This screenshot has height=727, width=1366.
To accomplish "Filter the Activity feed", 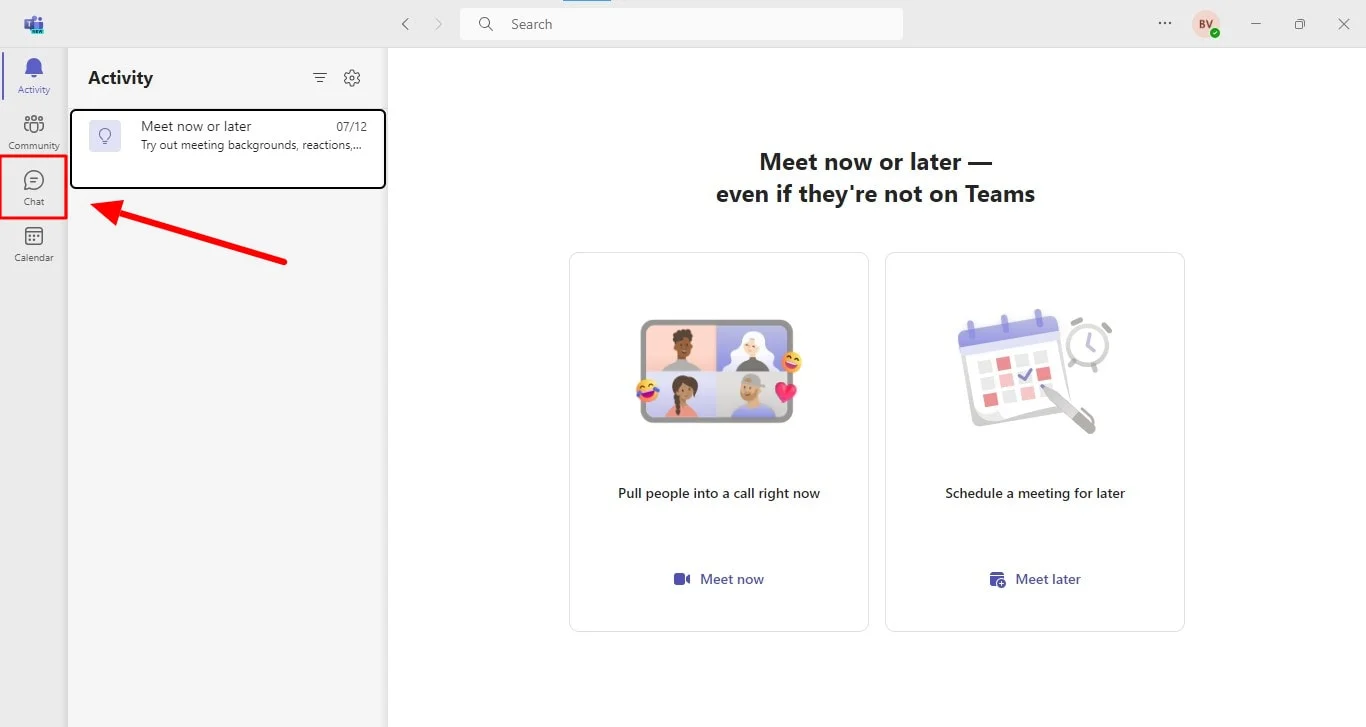I will (320, 78).
